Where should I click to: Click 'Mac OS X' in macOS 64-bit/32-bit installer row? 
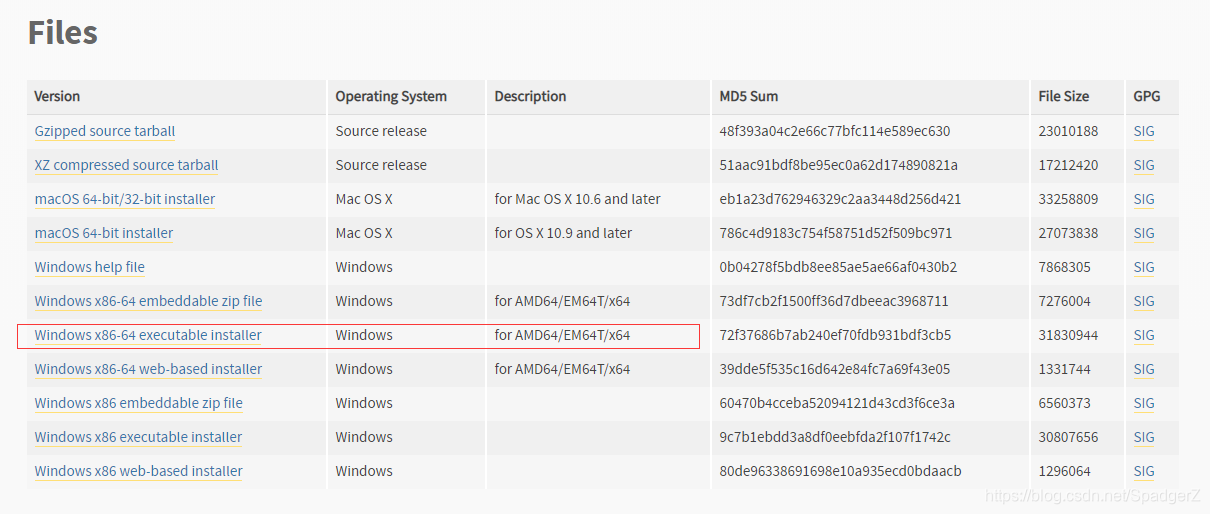click(364, 199)
